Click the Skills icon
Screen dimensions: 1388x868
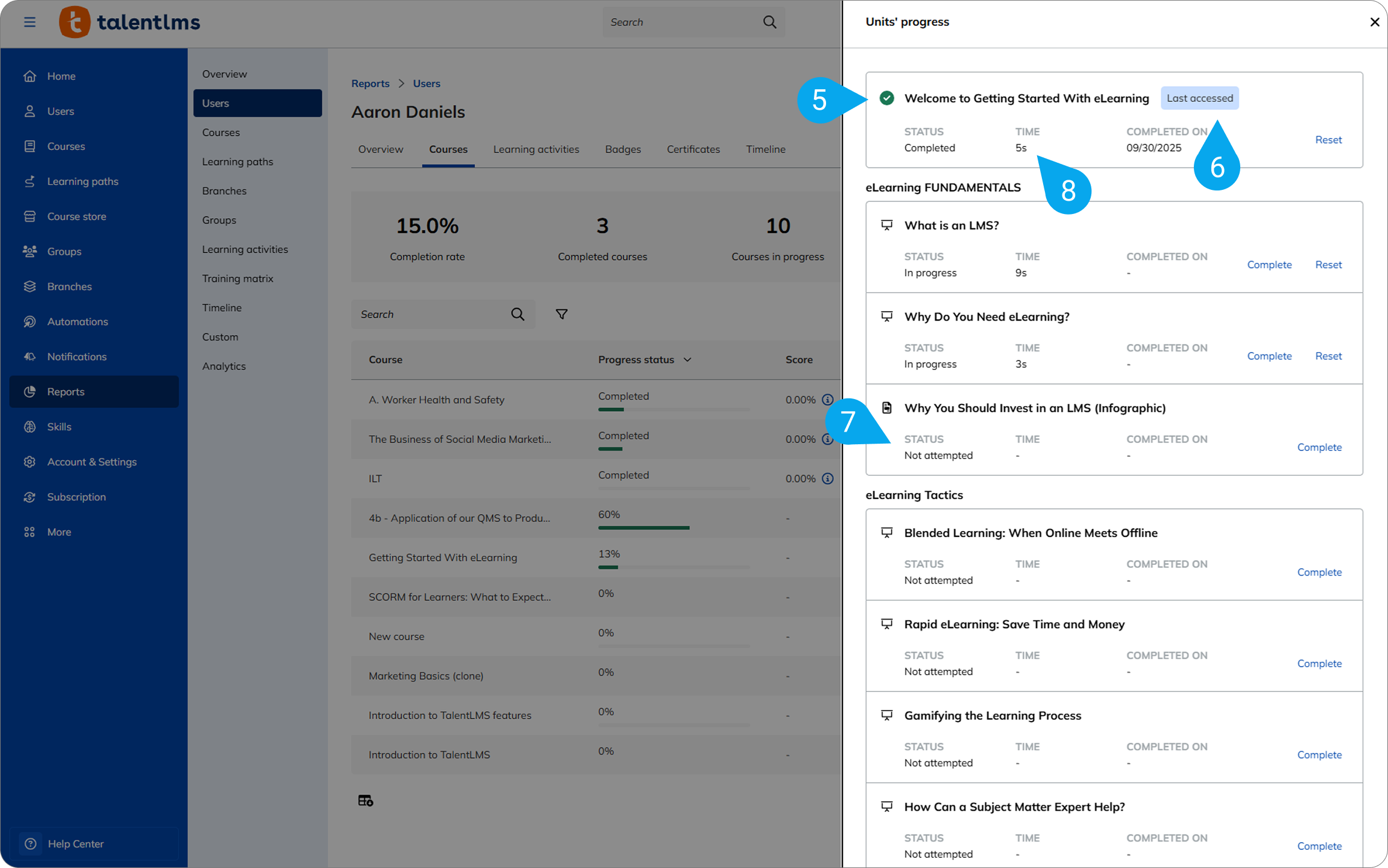click(x=30, y=427)
